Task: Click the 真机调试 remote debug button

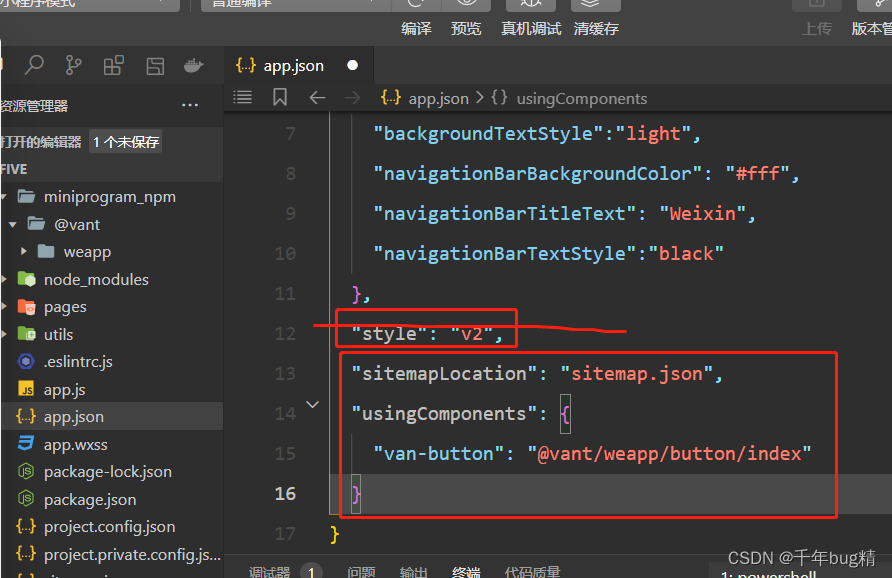Action: (531, 28)
